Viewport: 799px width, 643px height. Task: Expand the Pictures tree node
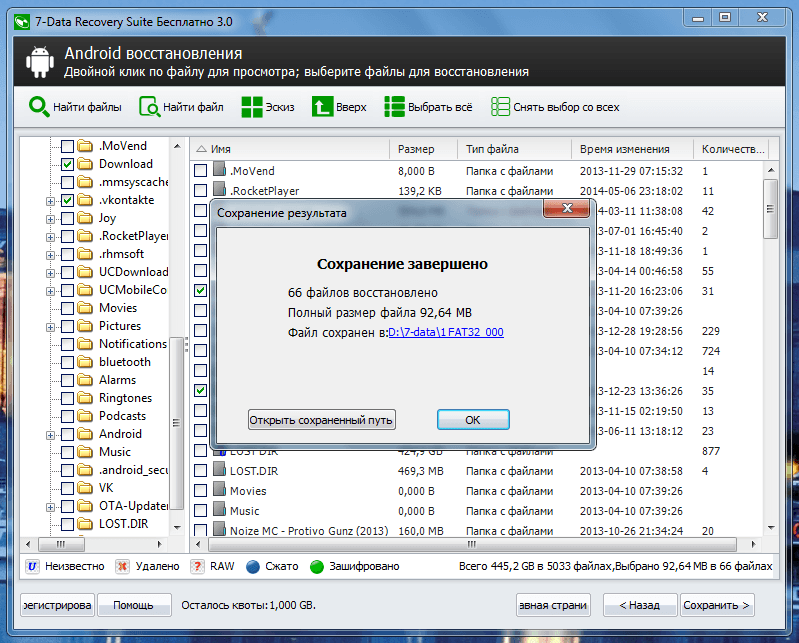point(50,328)
